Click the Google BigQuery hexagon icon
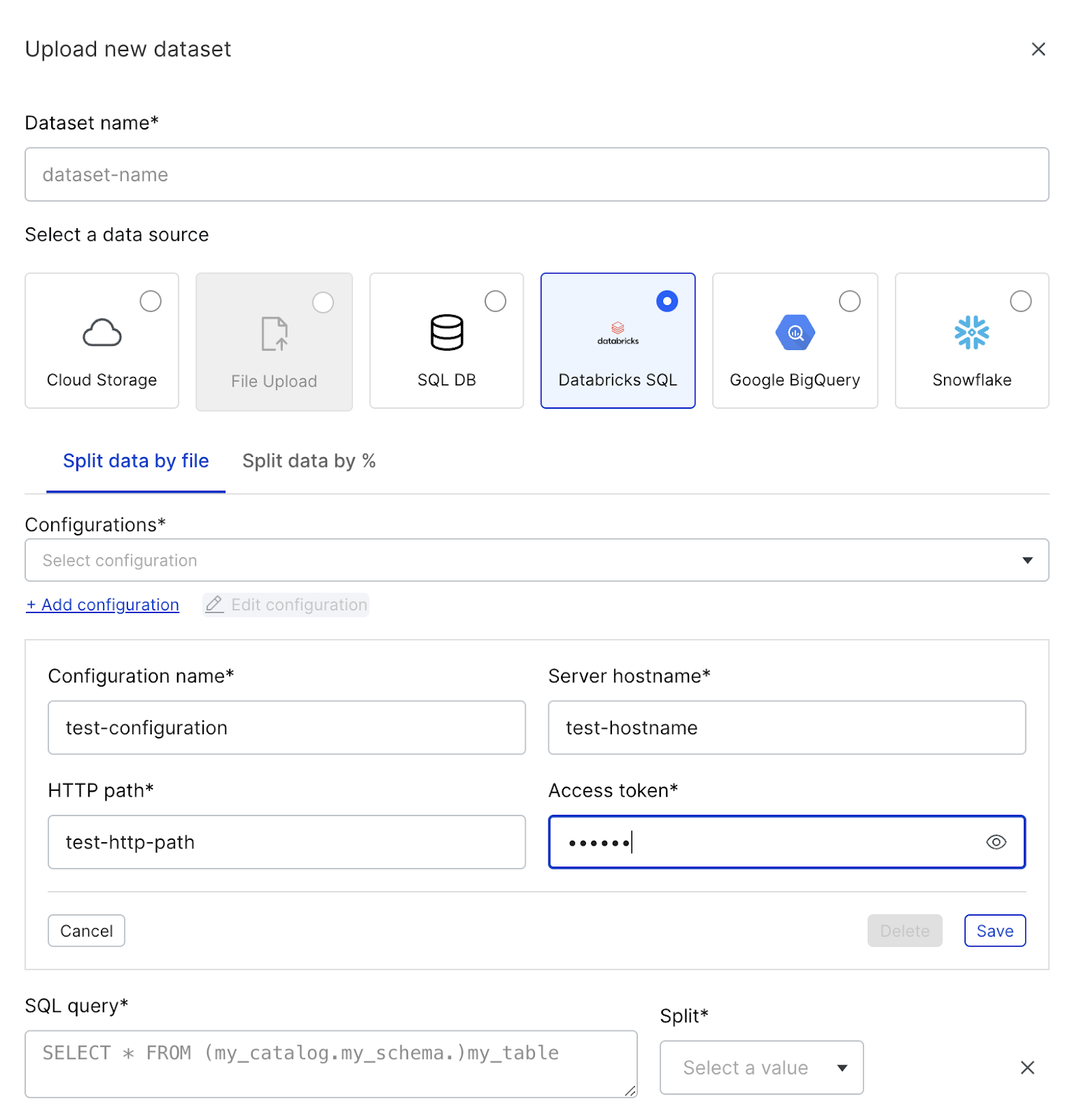 click(x=795, y=332)
